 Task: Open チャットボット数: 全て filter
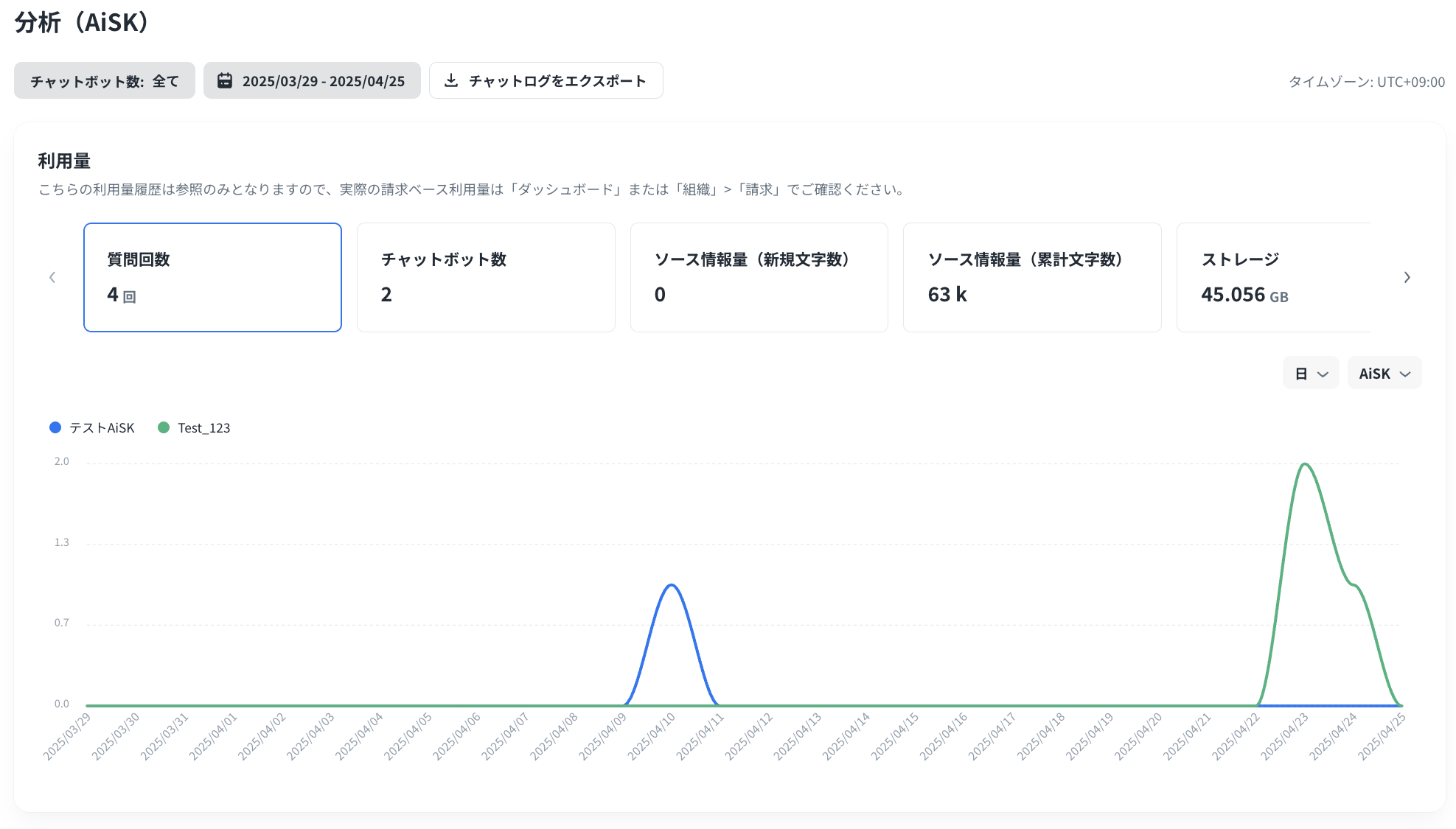pyautogui.click(x=104, y=80)
